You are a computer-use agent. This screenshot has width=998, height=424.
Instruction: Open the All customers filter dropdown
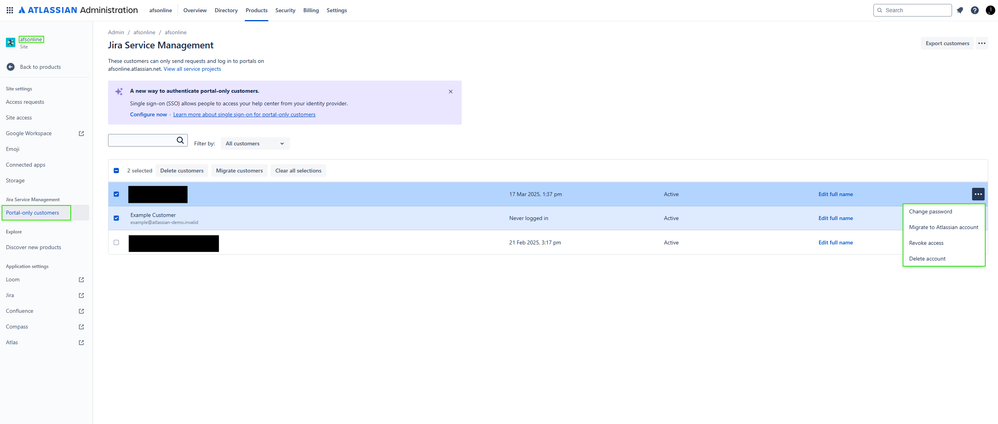(255, 144)
